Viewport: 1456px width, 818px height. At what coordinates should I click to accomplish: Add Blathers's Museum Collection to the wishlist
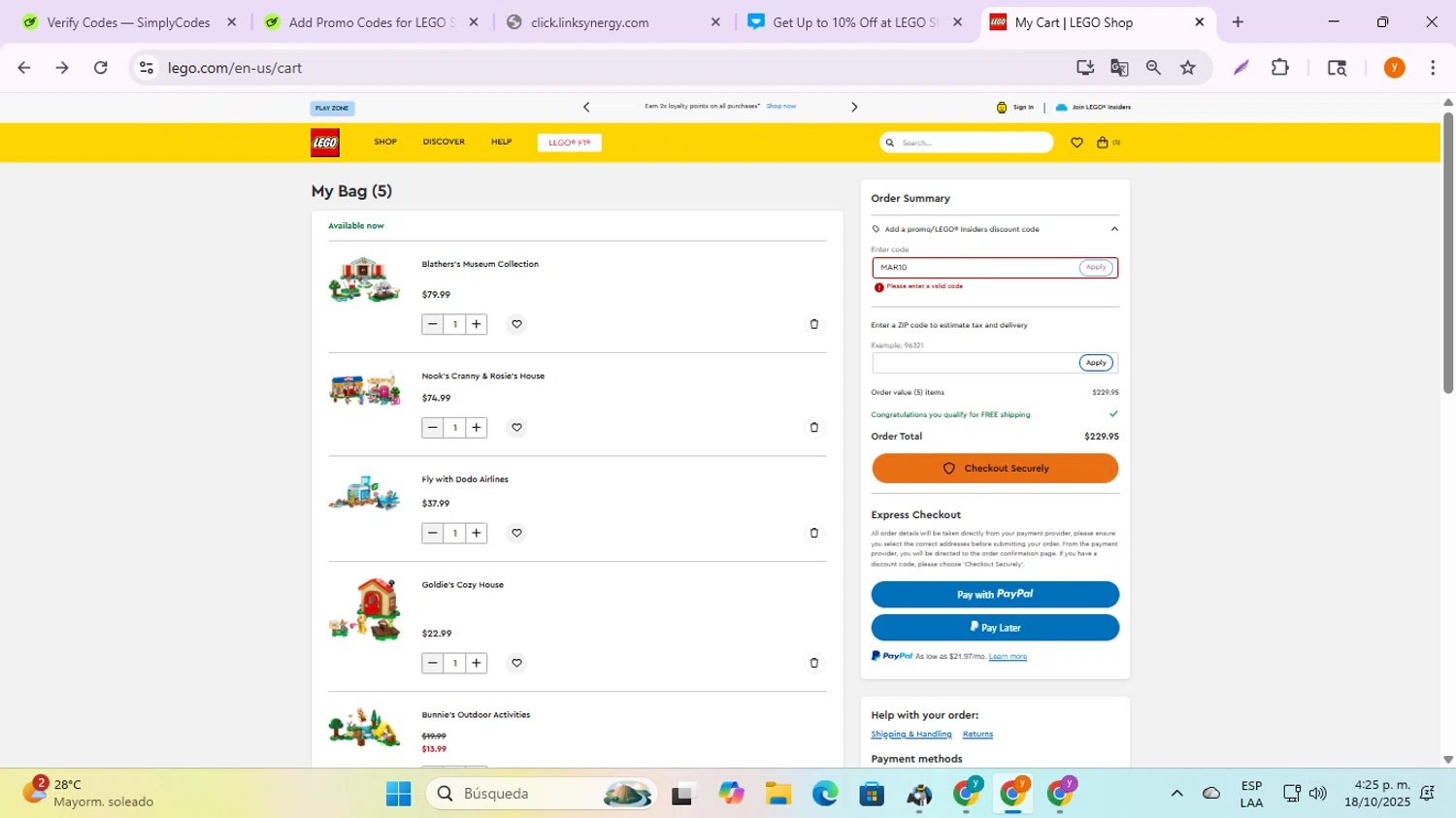(x=516, y=324)
